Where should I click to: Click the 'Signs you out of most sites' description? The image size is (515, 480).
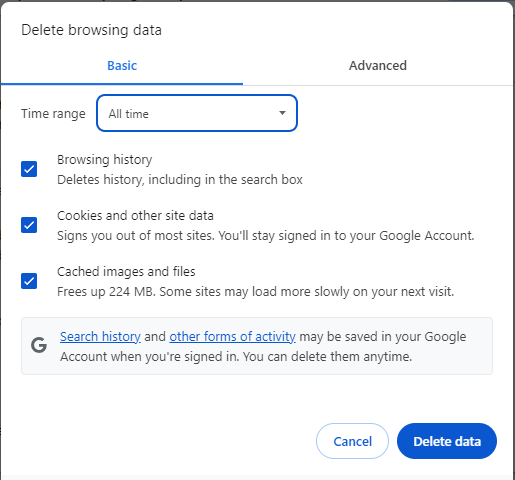point(266,236)
